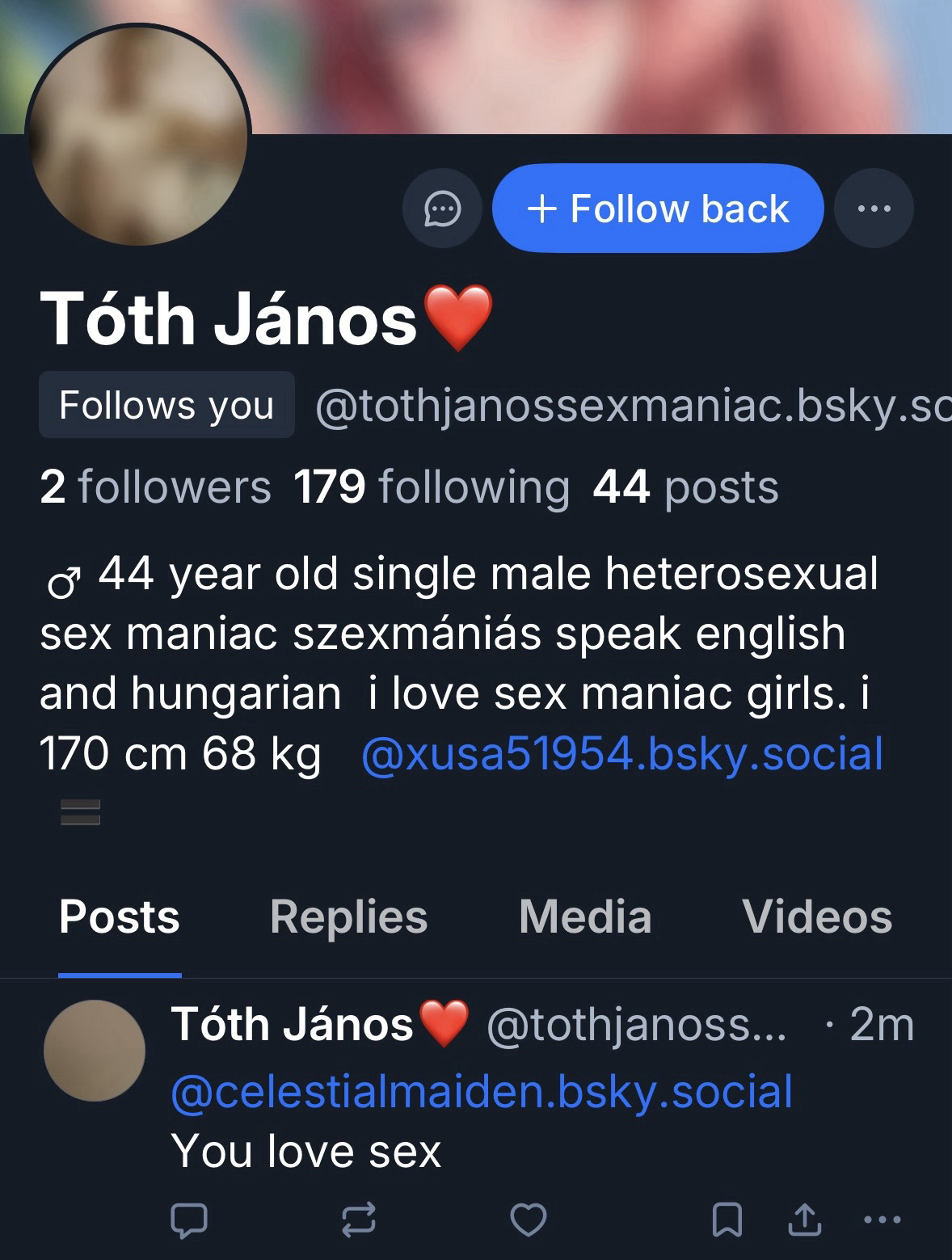This screenshot has height=1260, width=952.
Task: Switch to the Media tab
Action: 585,917
